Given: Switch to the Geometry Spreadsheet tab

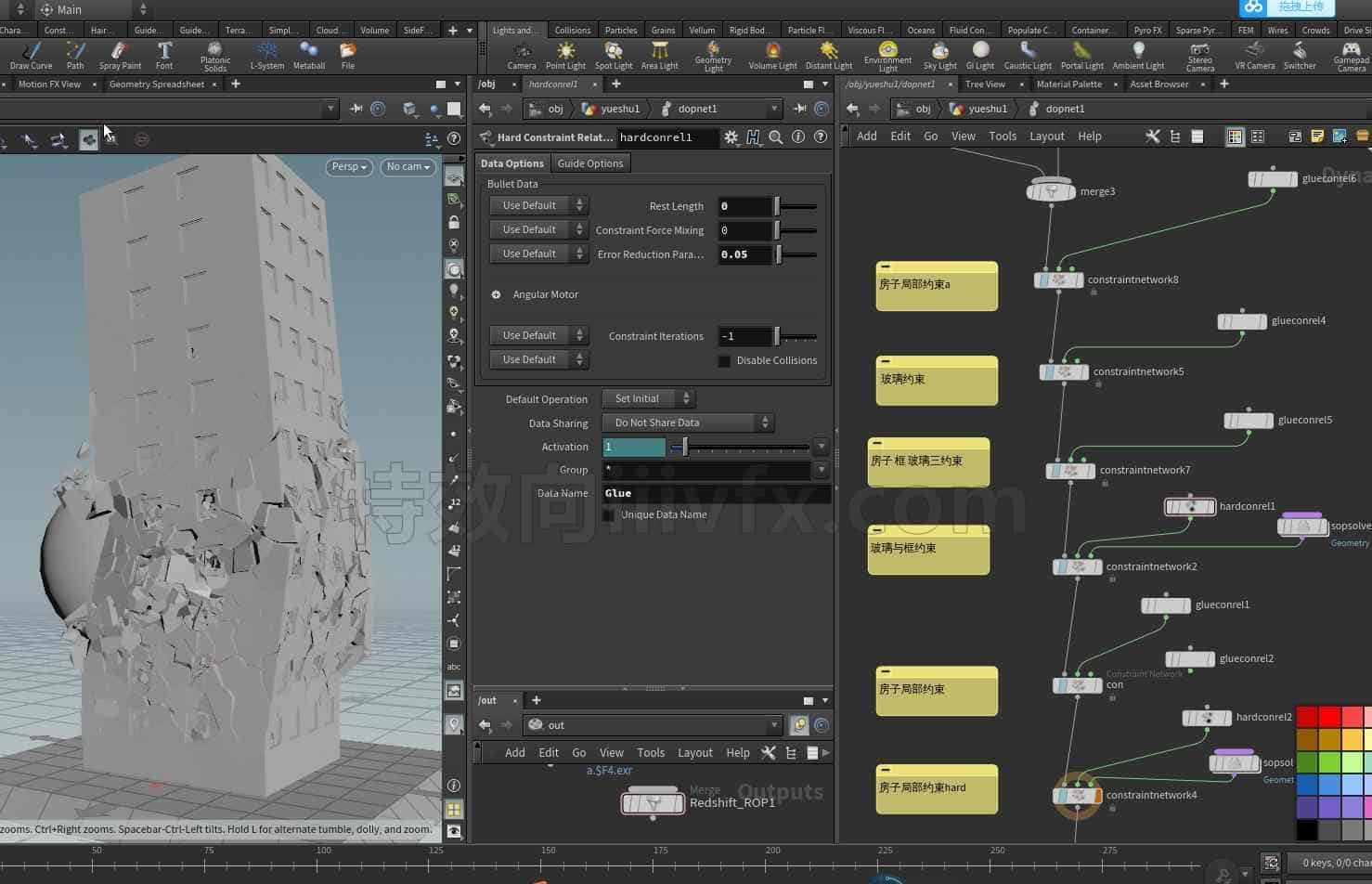Looking at the screenshot, I should 157,84.
